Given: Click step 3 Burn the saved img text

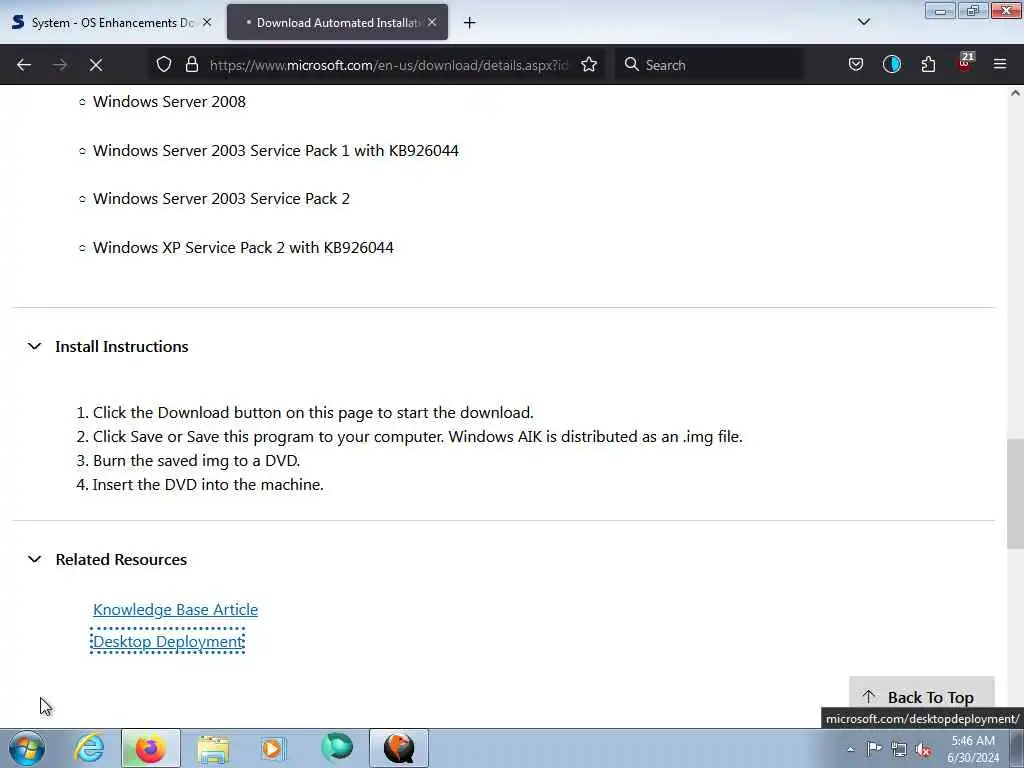Looking at the screenshot, I should click(197, 460).
